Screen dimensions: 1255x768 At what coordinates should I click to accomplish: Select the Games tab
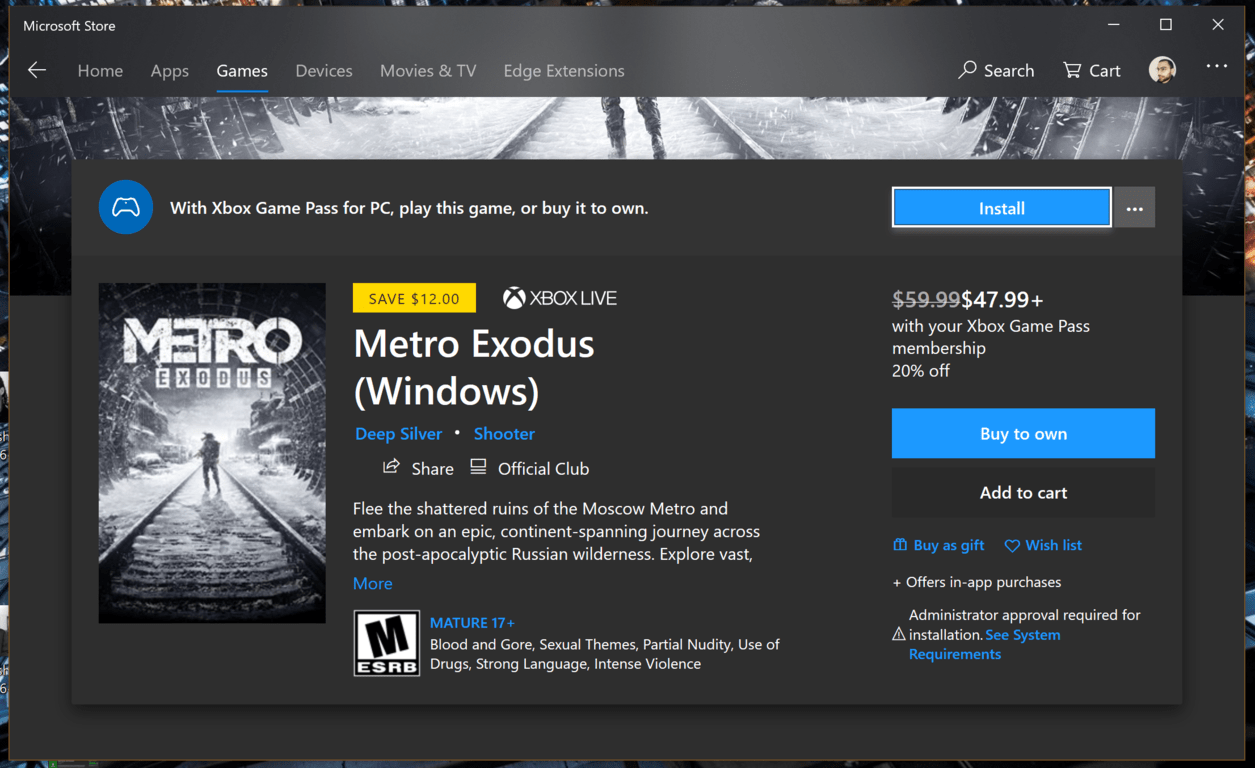coord(242,71)
